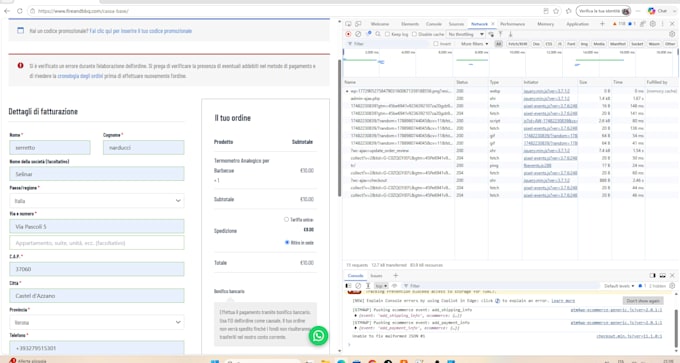Expand the add_shipping_info event object
The height and width of the screenshot is (363, 680).
click(356, 315)
